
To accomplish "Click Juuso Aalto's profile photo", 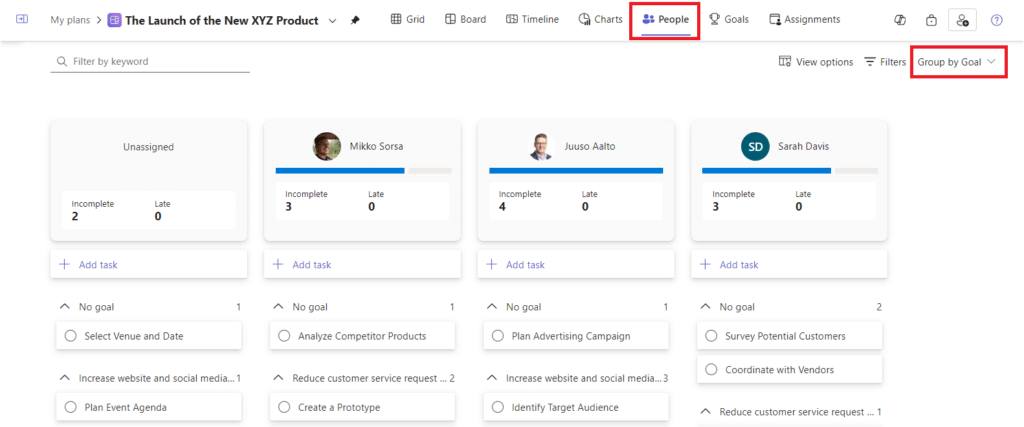I will tap(541, 147).
